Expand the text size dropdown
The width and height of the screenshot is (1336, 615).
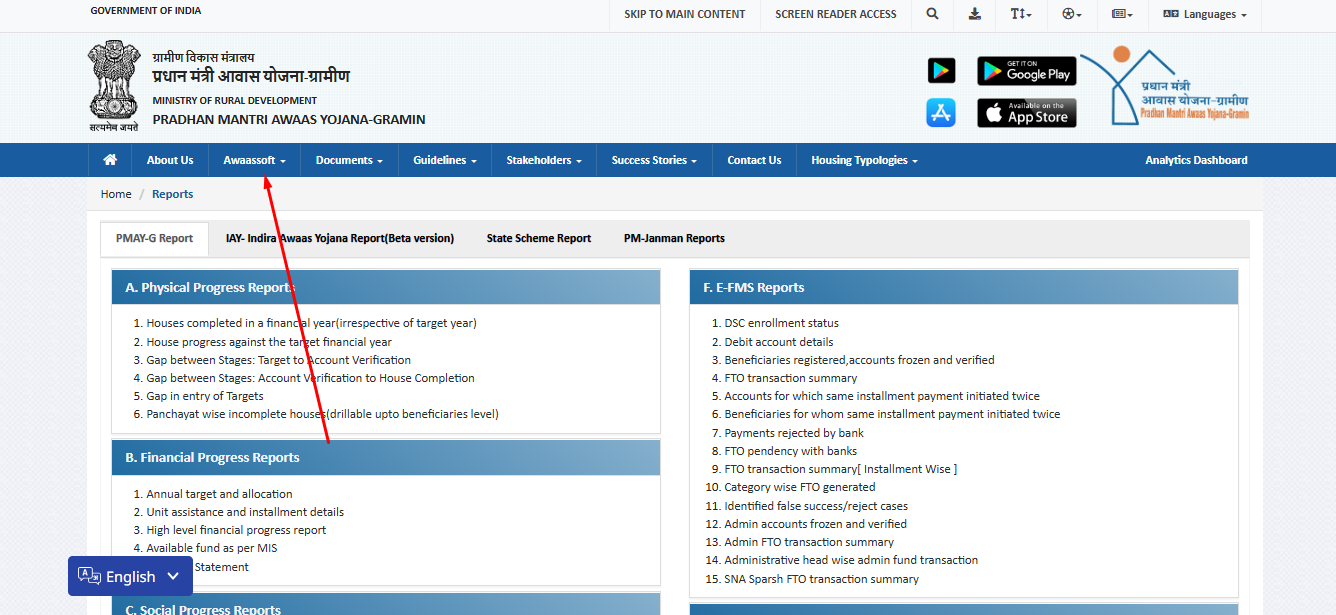[x=1020, y=14]
